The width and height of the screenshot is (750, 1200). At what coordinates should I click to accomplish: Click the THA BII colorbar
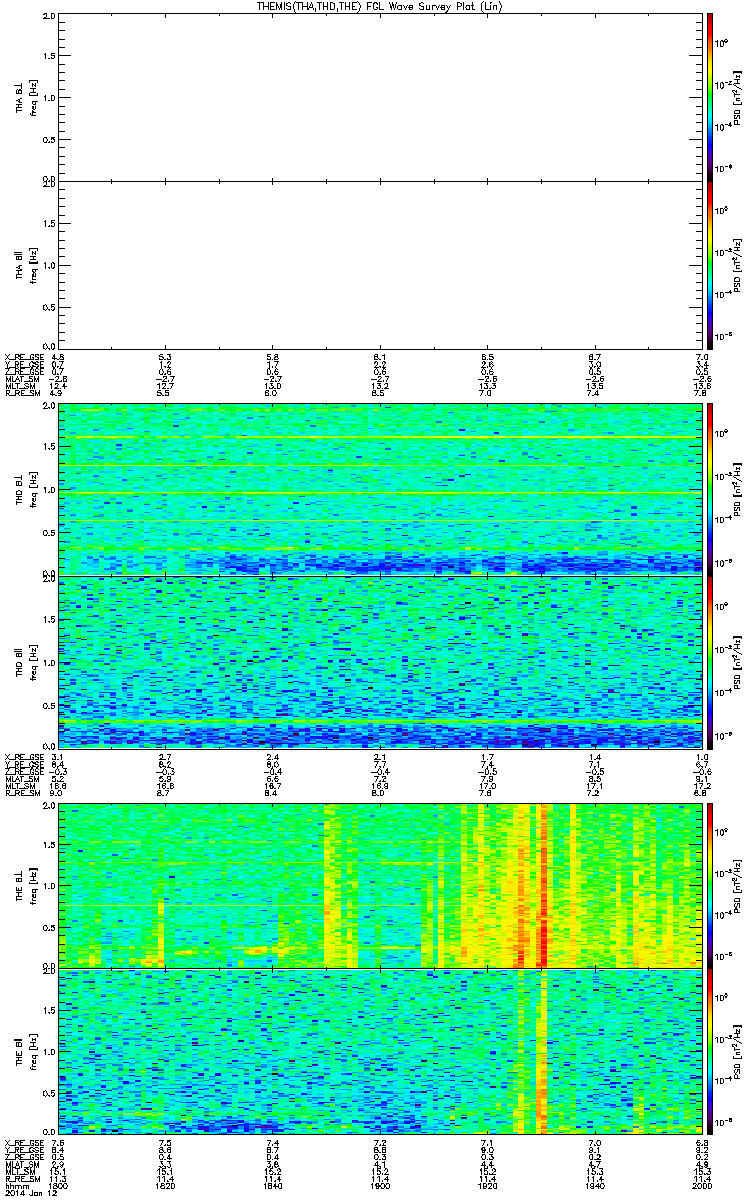click(x=709, y=264)
